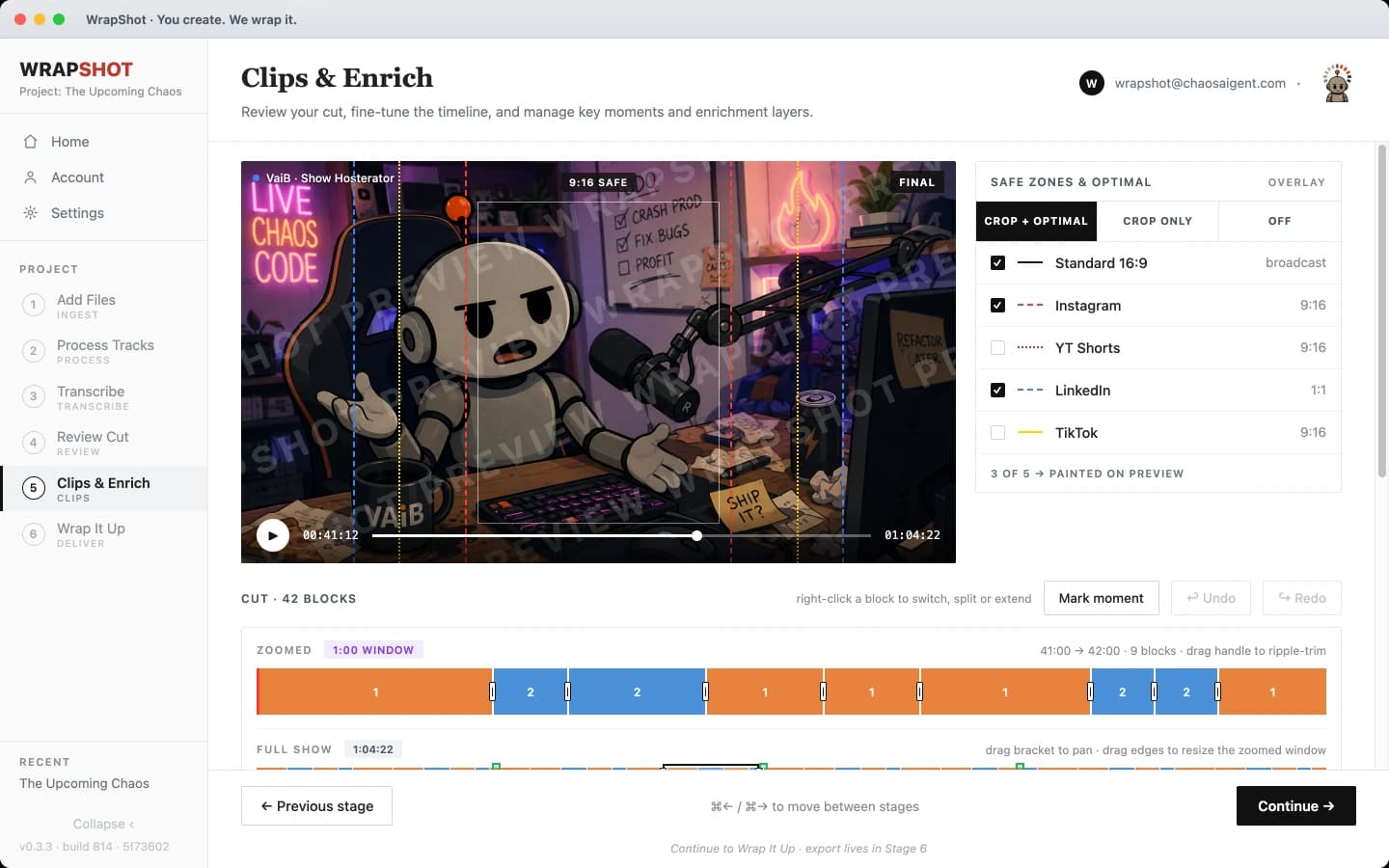Click the broadcast label for Standard 16:9
The height and width of the screenshot is (868, 1389).
[1295, 262]
